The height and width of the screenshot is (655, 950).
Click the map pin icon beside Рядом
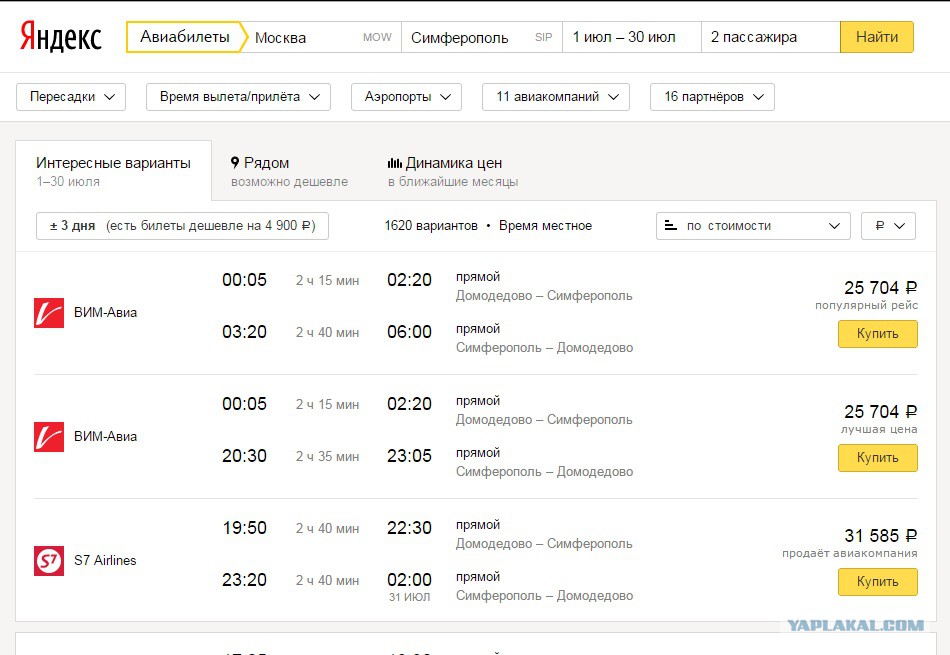(235, 162)
